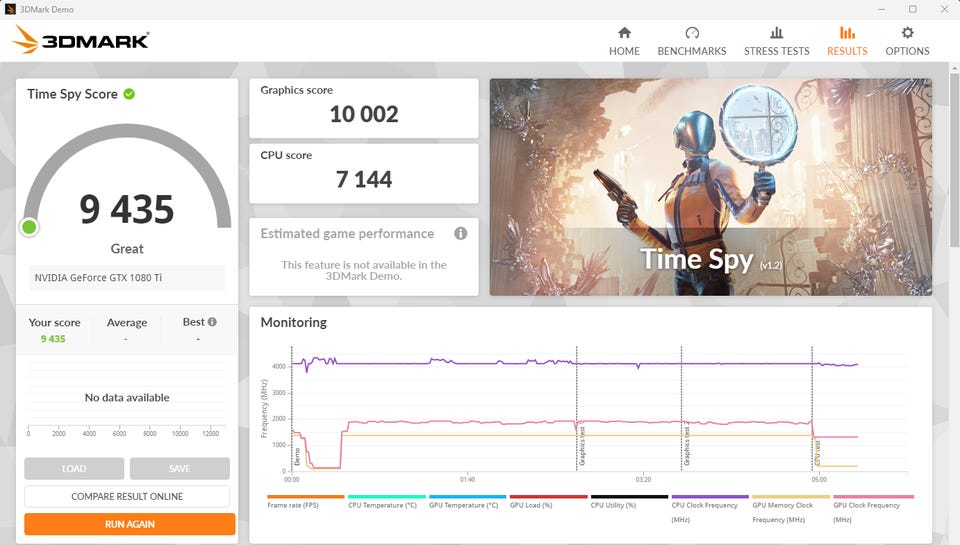The image size is (960, 545).
Task: Maximize the 3DMark Demo window
Action: pyautogui.click(x=912, y=9)
